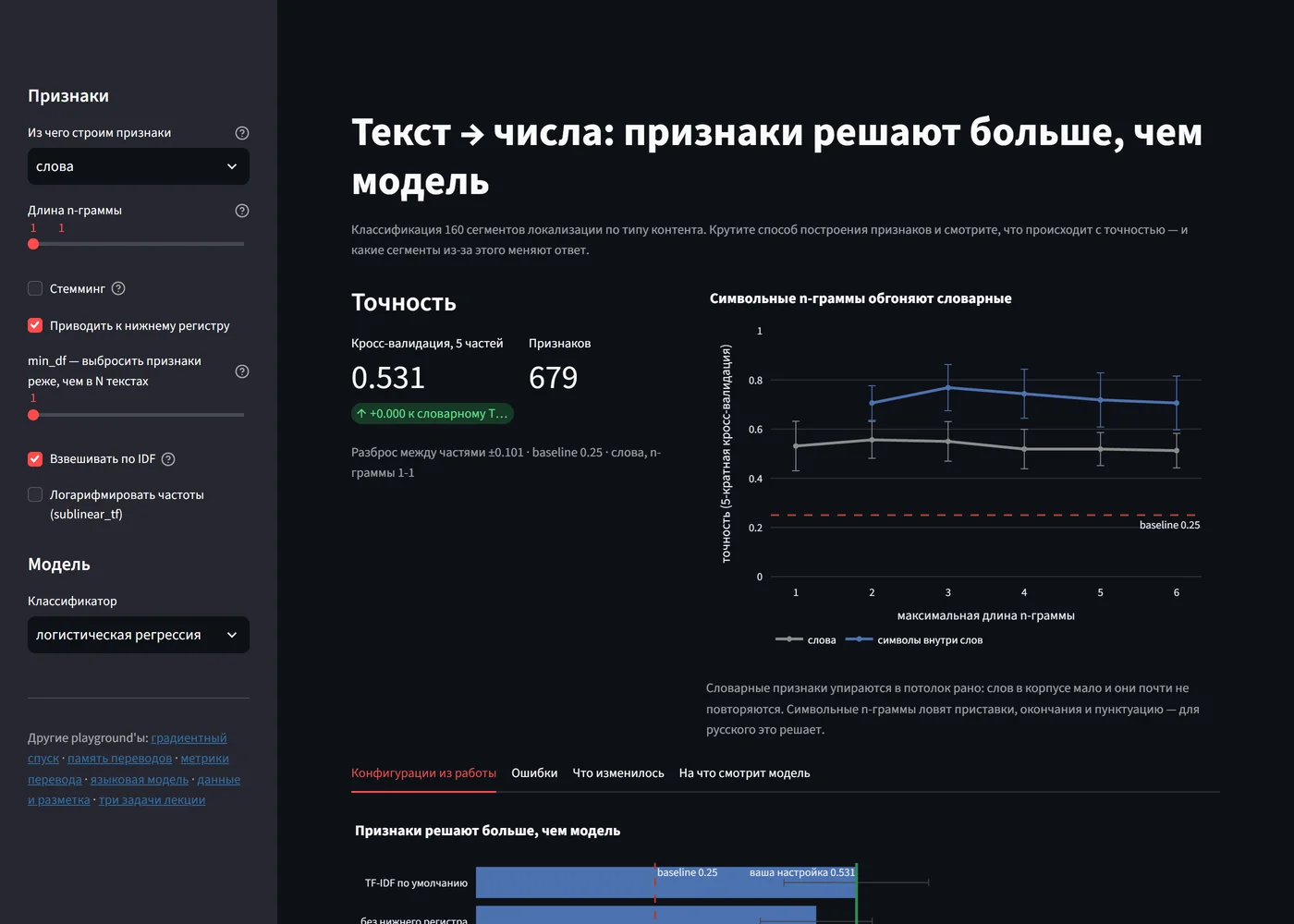Toggle 'слова' series in chart legend
This screenshot has width=1294, height=924.
click(805, 640)
